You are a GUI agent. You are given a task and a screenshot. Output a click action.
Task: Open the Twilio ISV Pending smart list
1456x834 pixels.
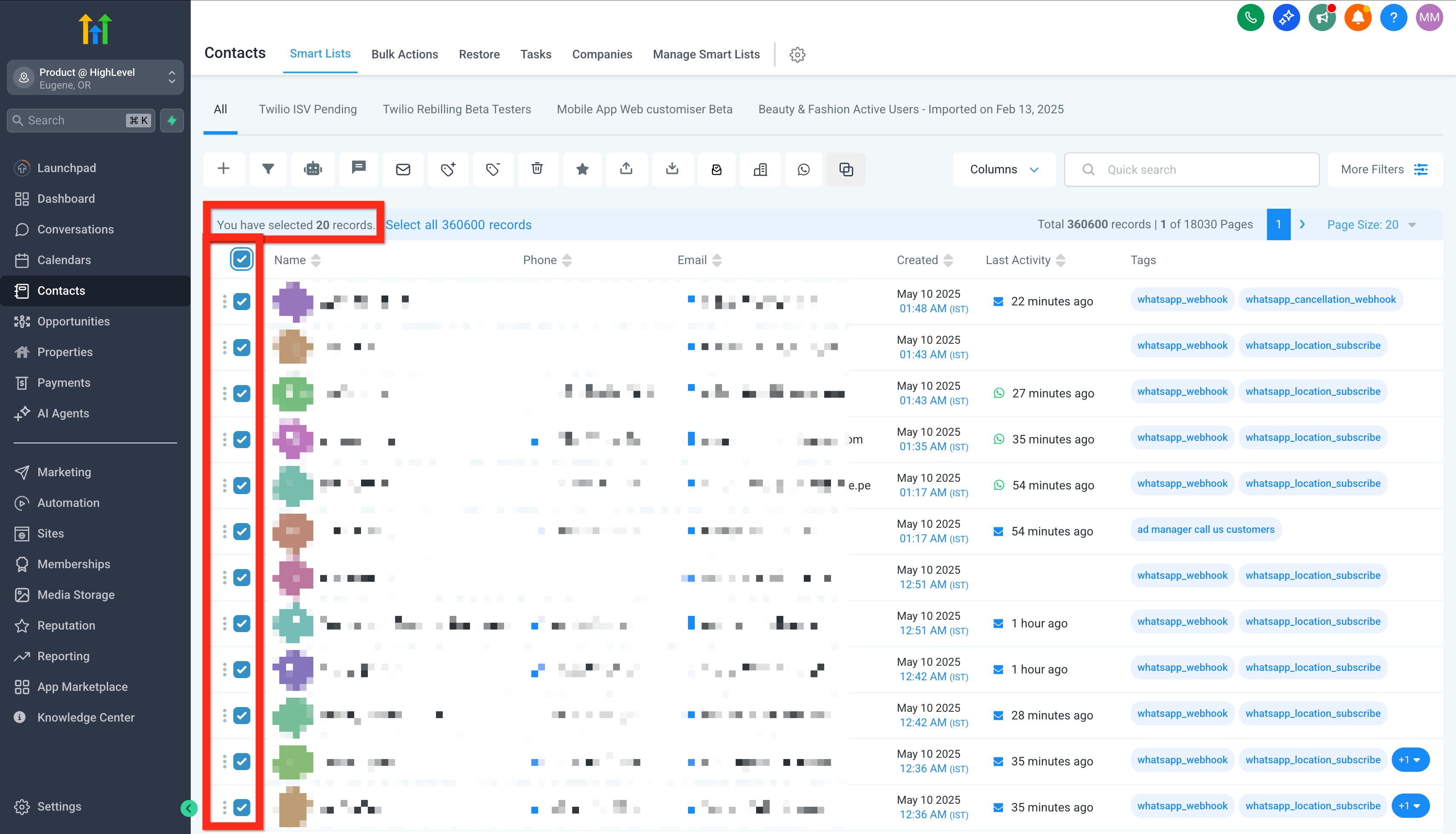pyautogui.click(x=307, y=109)
